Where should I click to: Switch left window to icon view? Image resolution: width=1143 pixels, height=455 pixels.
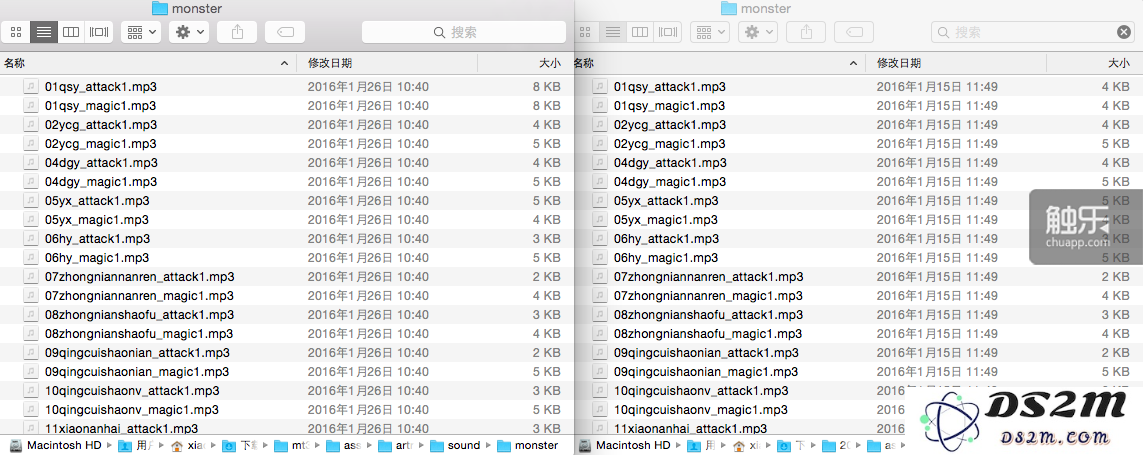tap(16, 32)
